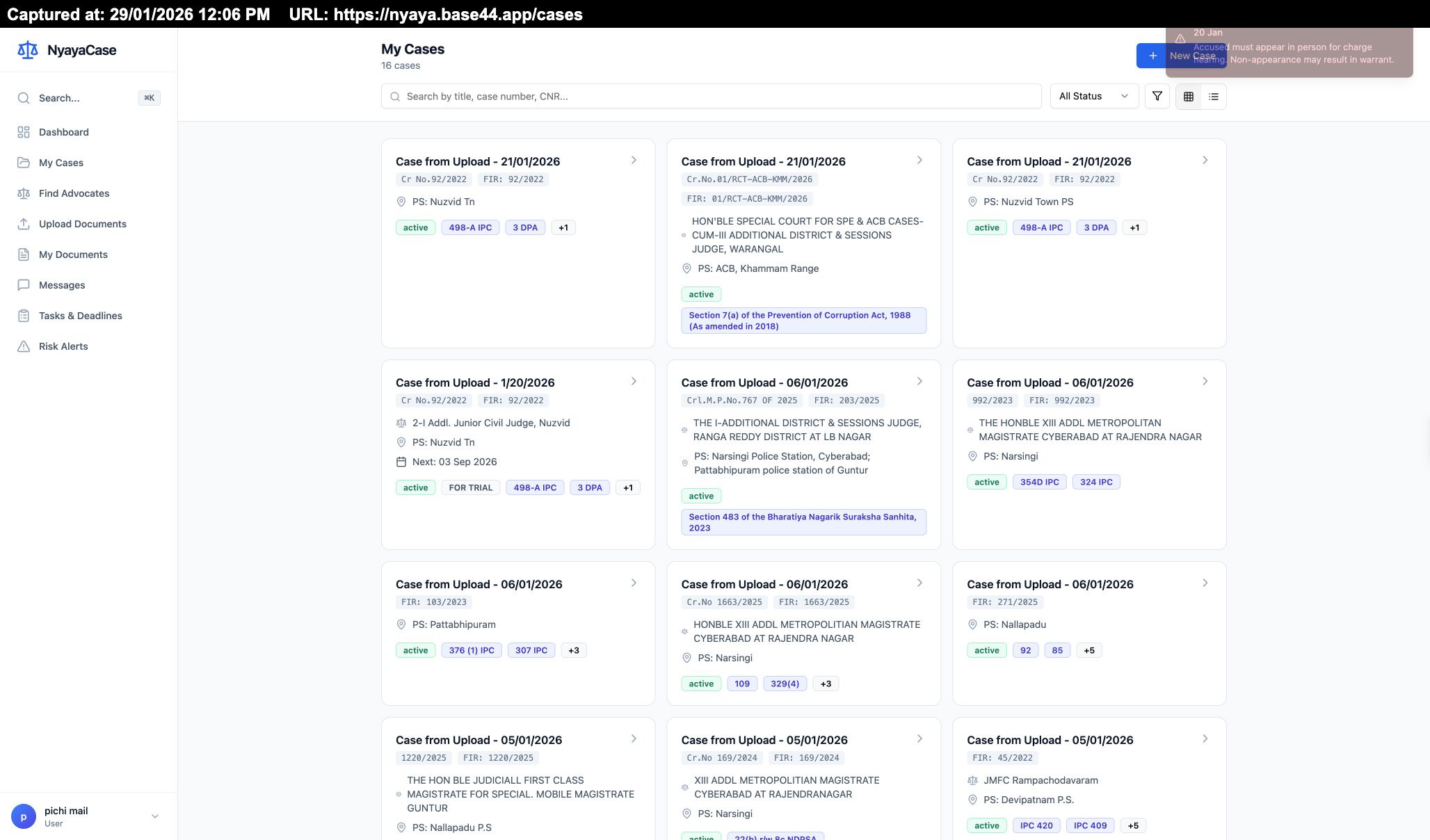Open the filter funnel icon

click(x=1157, y=97)
